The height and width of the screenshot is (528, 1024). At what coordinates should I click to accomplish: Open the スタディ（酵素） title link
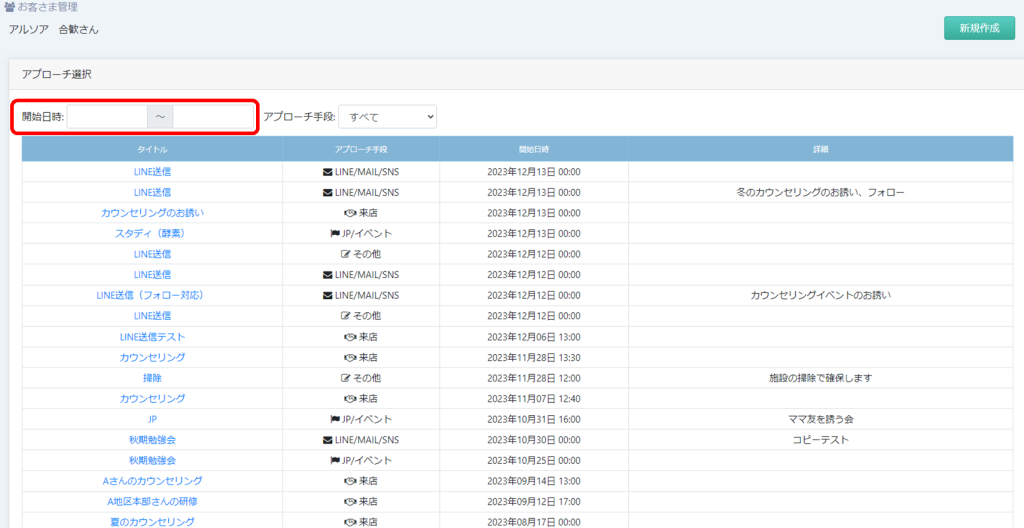coord(152,233)
